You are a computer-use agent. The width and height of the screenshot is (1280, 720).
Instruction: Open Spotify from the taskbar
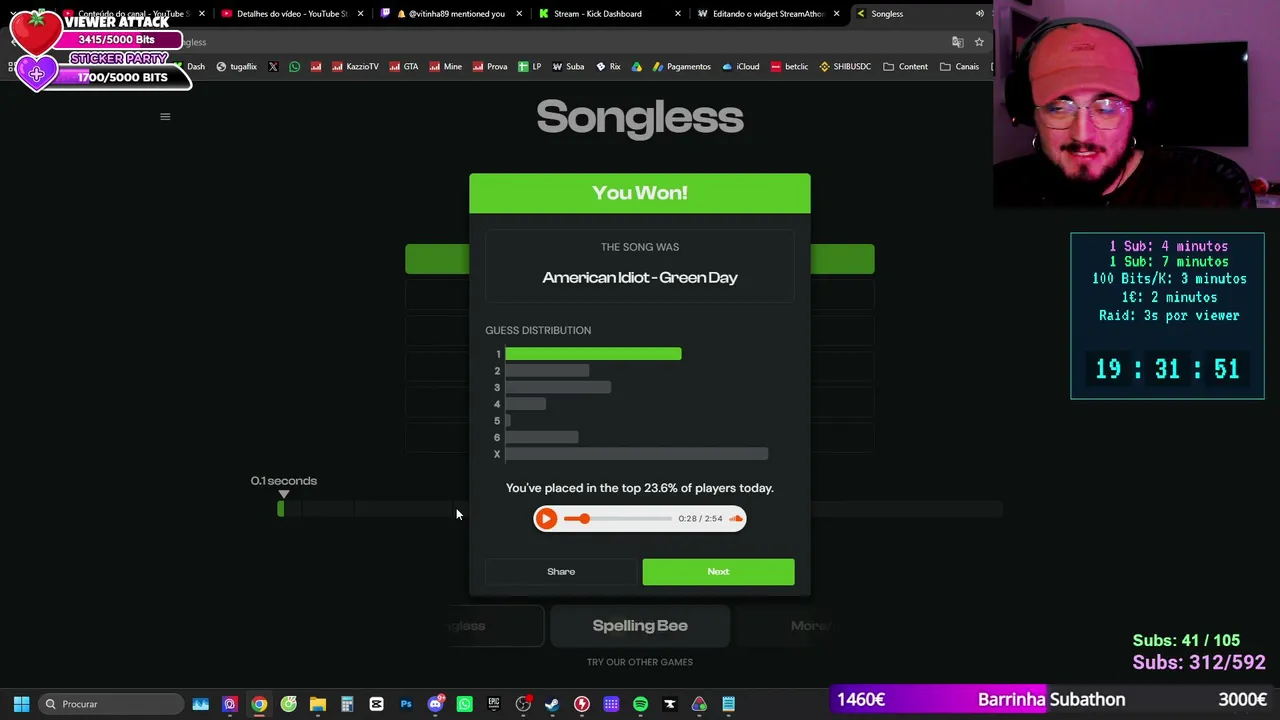(640, 704)
